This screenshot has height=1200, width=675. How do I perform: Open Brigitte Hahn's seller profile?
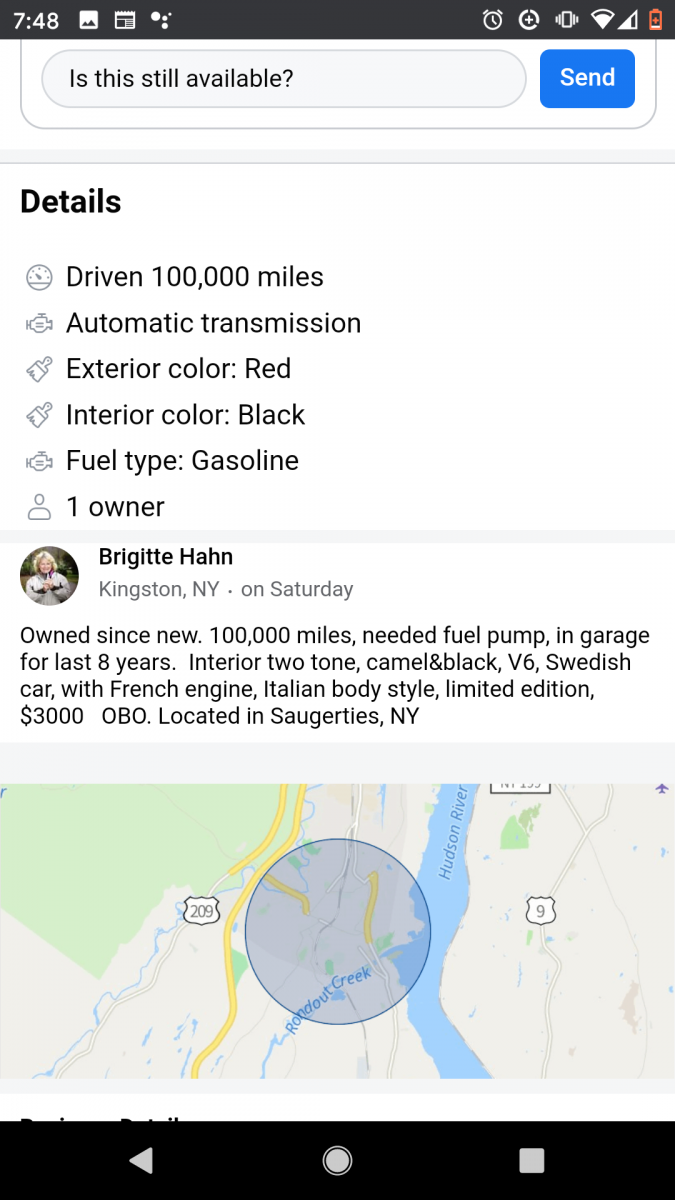[x=165, y=556]
